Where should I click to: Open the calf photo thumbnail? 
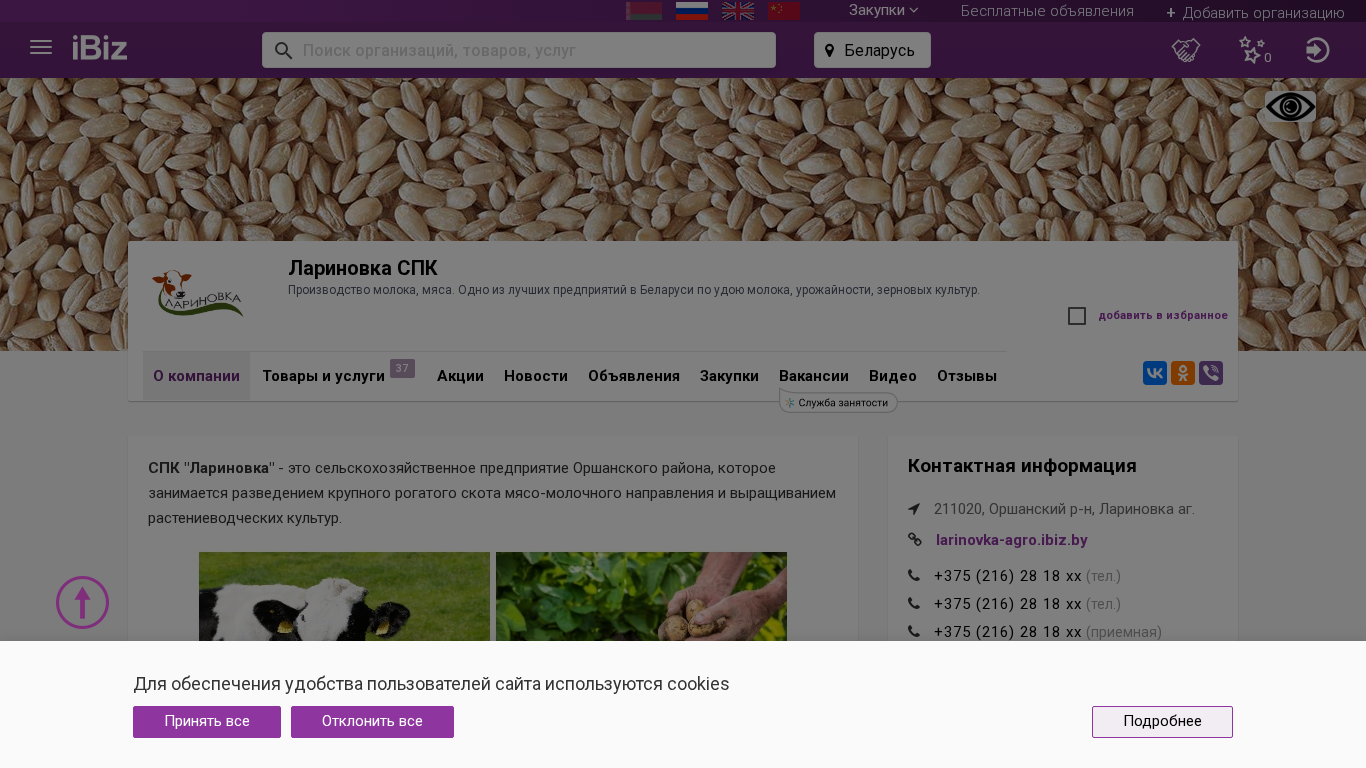coord(344,597)
